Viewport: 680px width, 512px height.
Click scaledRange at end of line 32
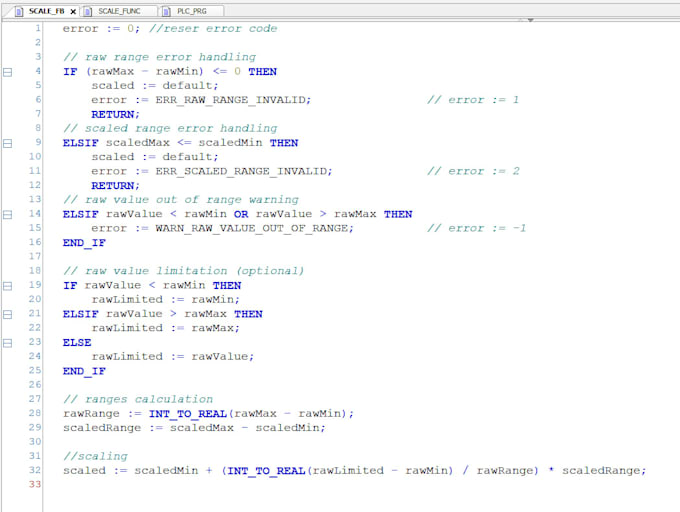coord(600,471)
